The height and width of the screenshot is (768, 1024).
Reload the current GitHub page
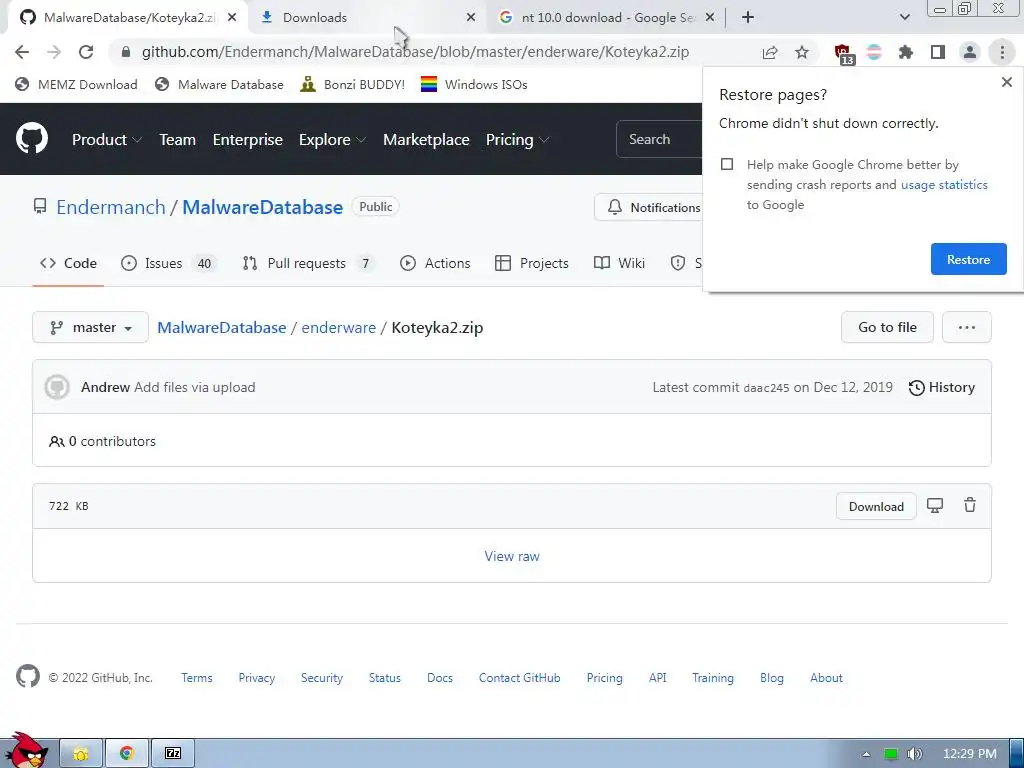(x=86, y=52)
